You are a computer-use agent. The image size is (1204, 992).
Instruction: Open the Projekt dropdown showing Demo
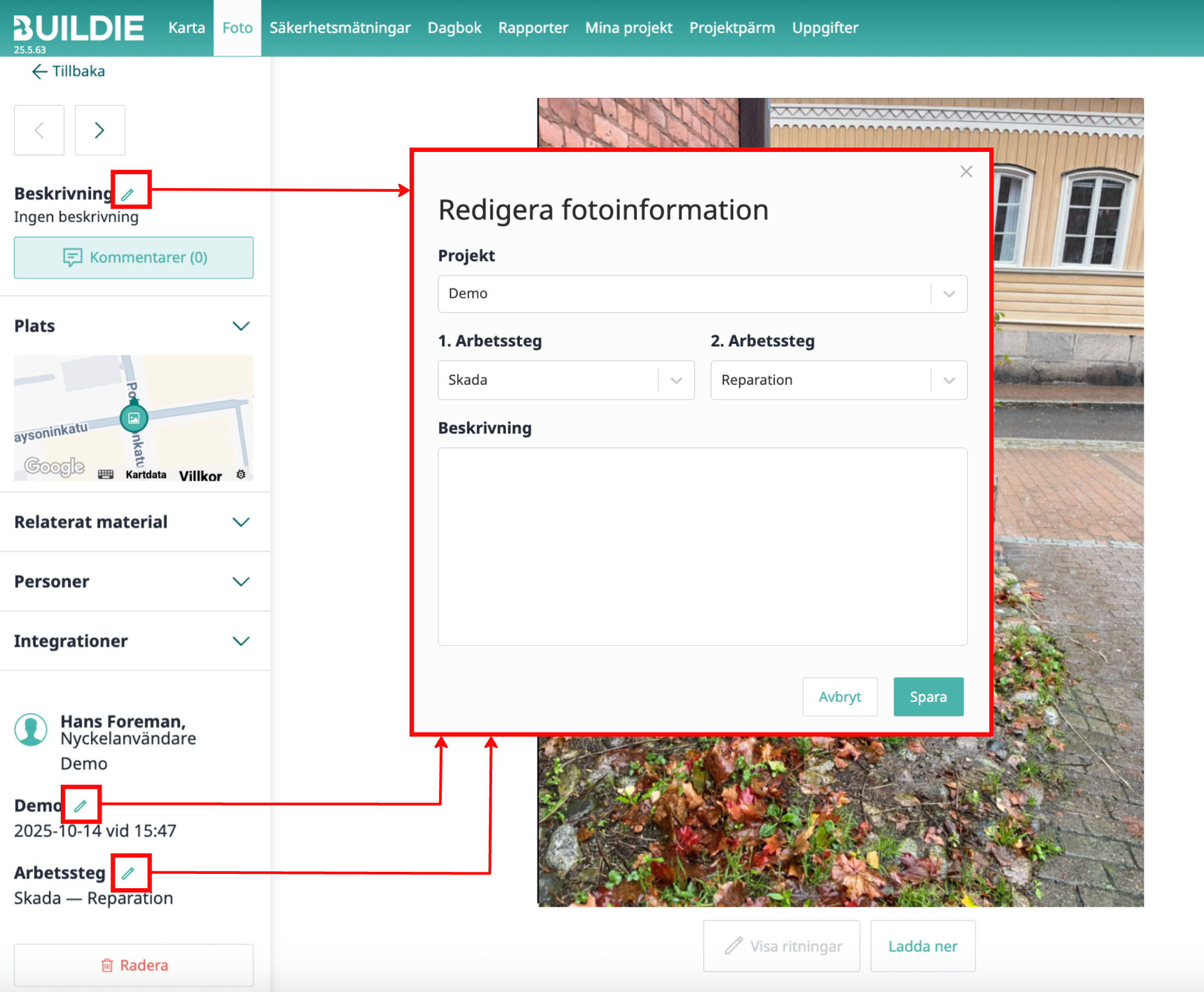pos(702,294)
